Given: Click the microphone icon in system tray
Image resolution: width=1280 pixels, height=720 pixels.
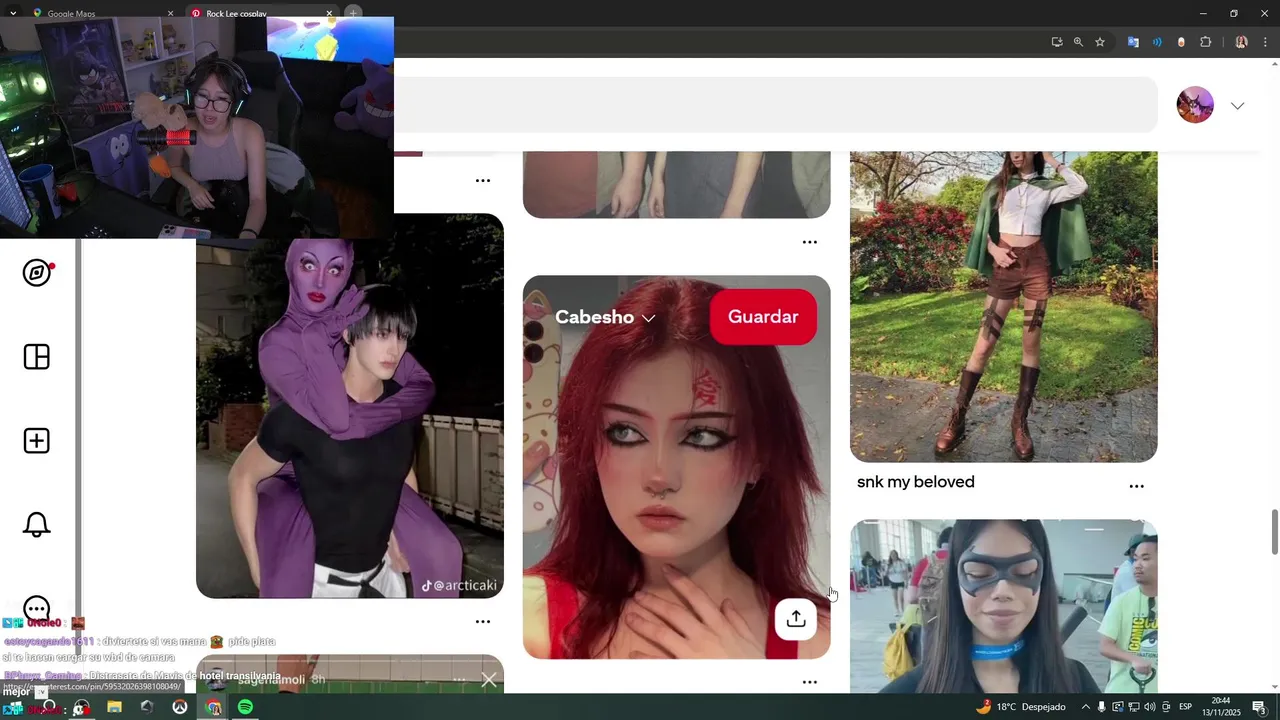Looking at the screenshot, I should tap(1102, 707).
